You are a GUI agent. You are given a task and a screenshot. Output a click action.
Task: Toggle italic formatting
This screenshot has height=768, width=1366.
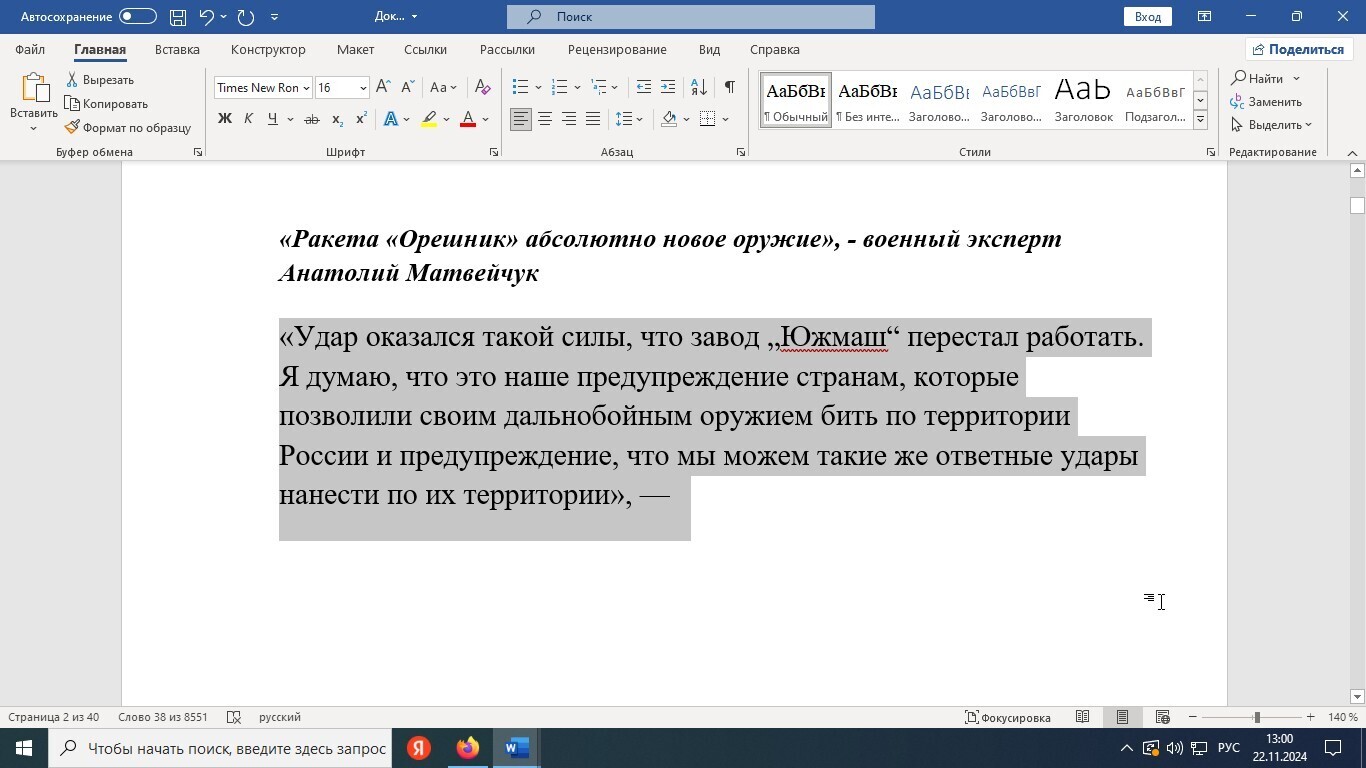coord(248,119)
